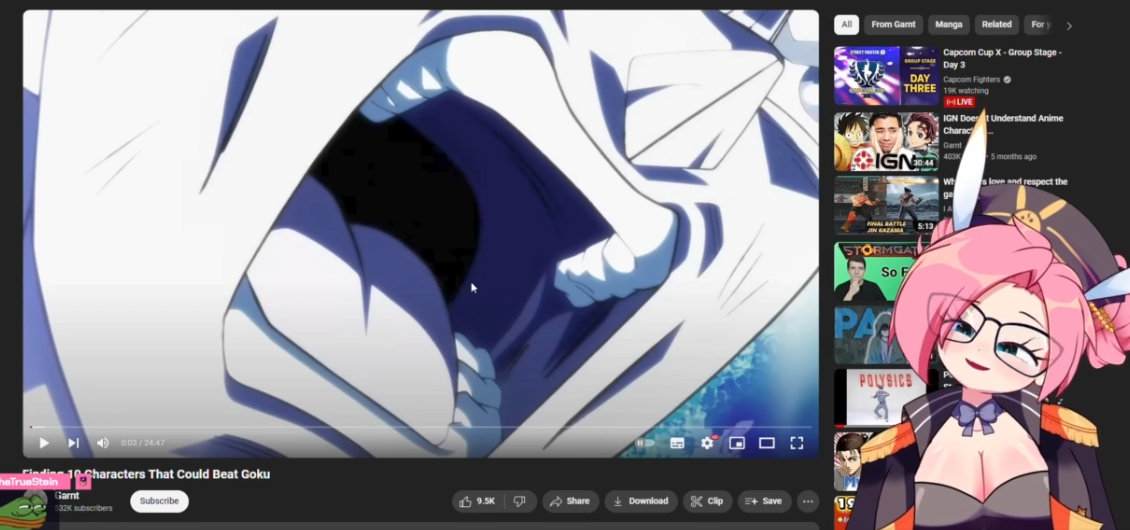Click the video title about beating Goku
The width and height of the screenshot is (1130, 530).
(146, 474)
